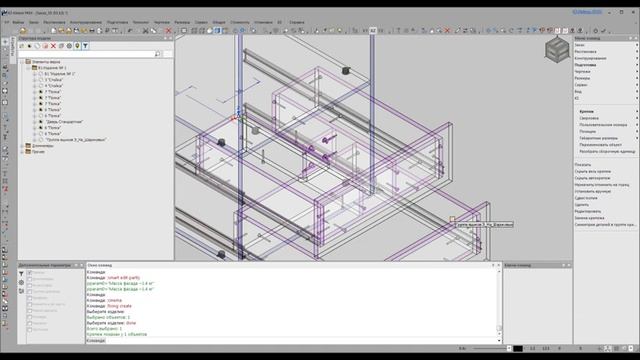Expand "Чертежи" arrow in the right menu panel
640x360 pixels.
(x=637, y=71)
